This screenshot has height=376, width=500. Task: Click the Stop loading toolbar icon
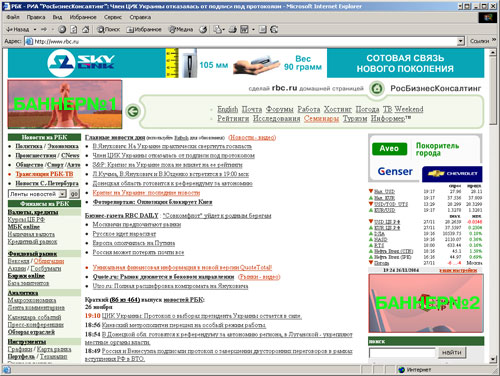tap(62, 30)
